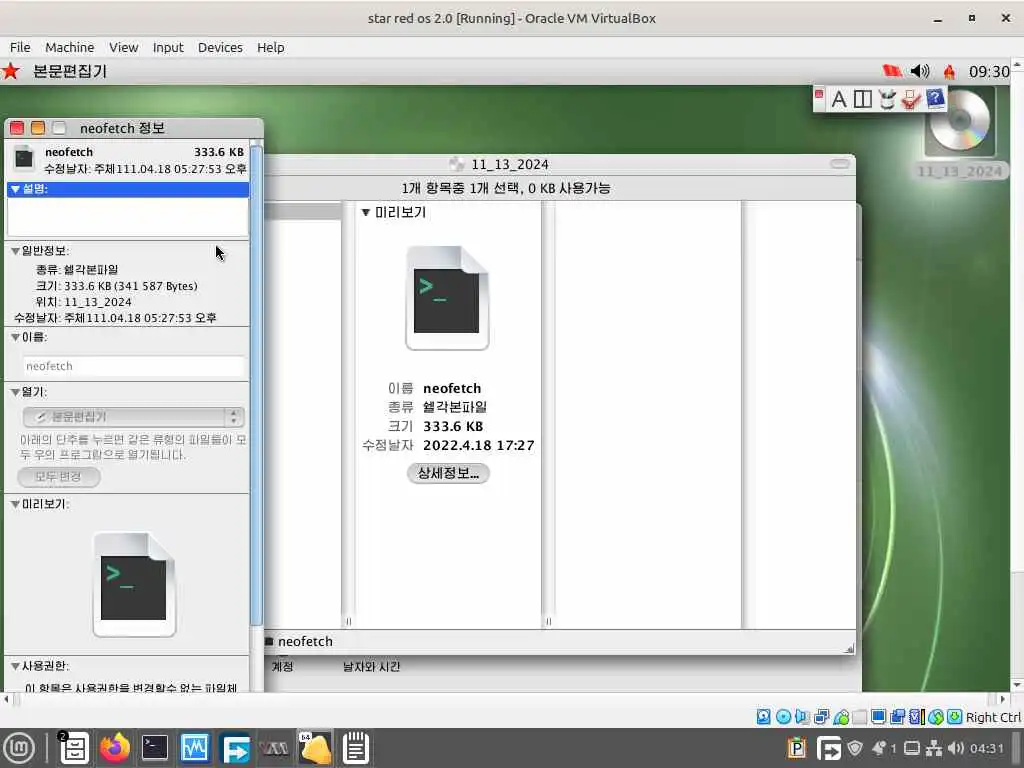Click the 상세정보... button

pyautogui.click(x=448, y=473)
